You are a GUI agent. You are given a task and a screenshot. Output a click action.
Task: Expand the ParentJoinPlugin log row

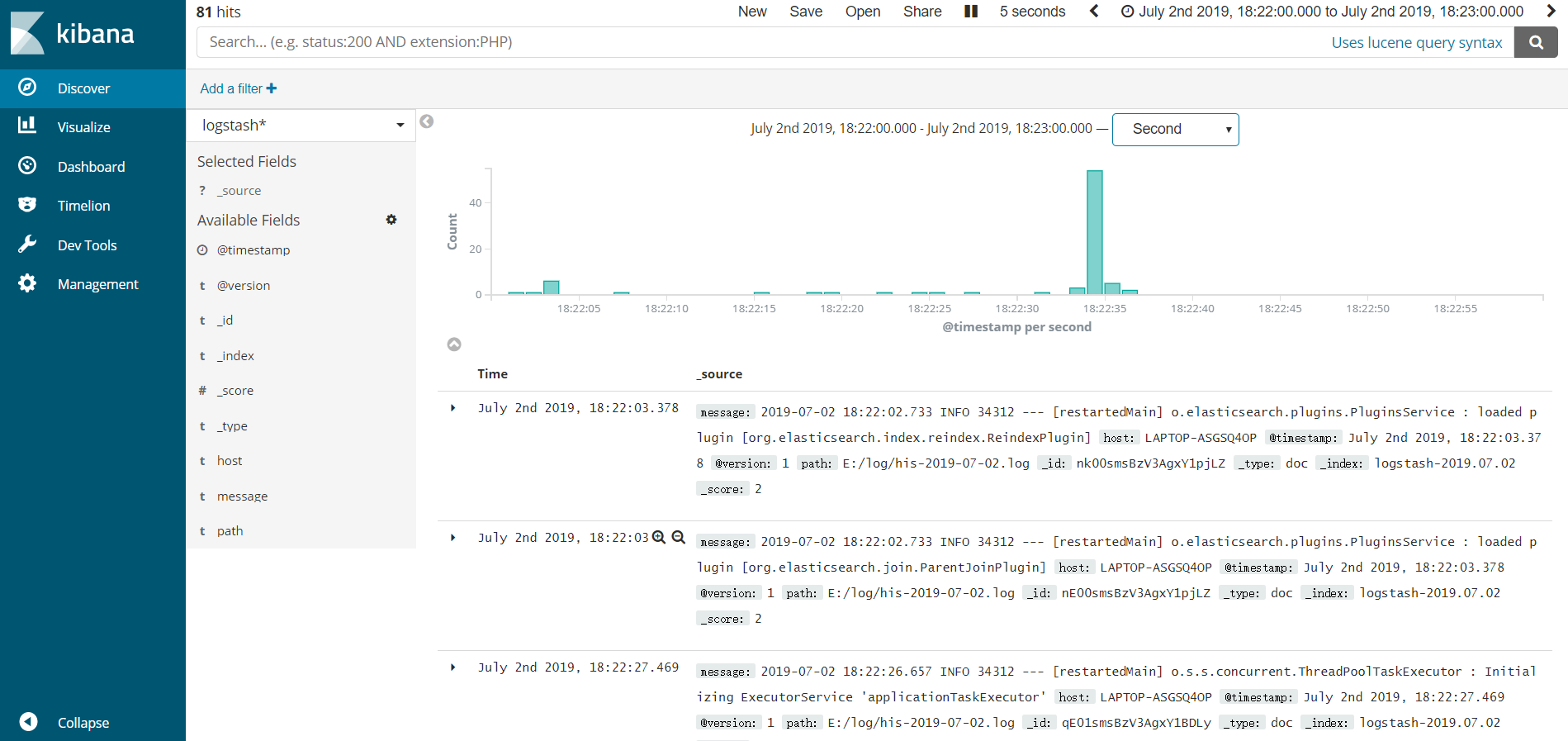tap(452, 538)
